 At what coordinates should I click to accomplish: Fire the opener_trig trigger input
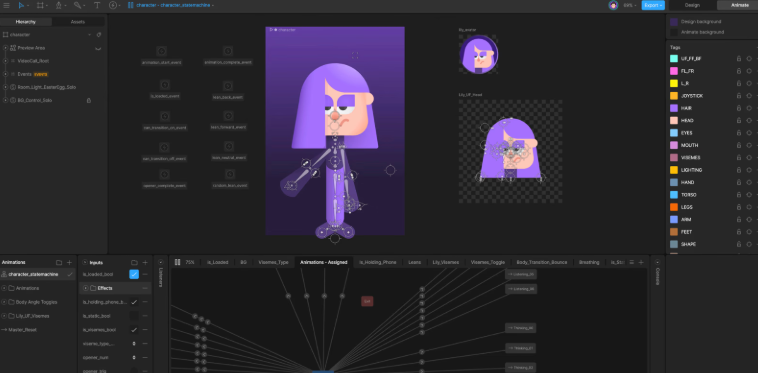[134, 371]
